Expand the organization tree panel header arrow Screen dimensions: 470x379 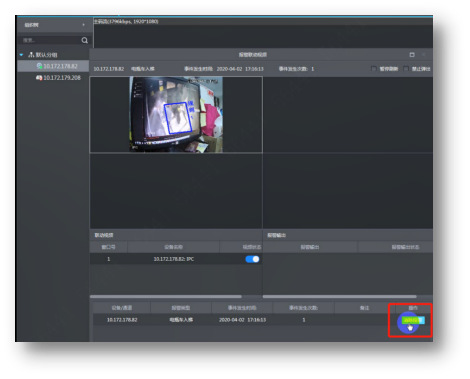click(83, 25)
